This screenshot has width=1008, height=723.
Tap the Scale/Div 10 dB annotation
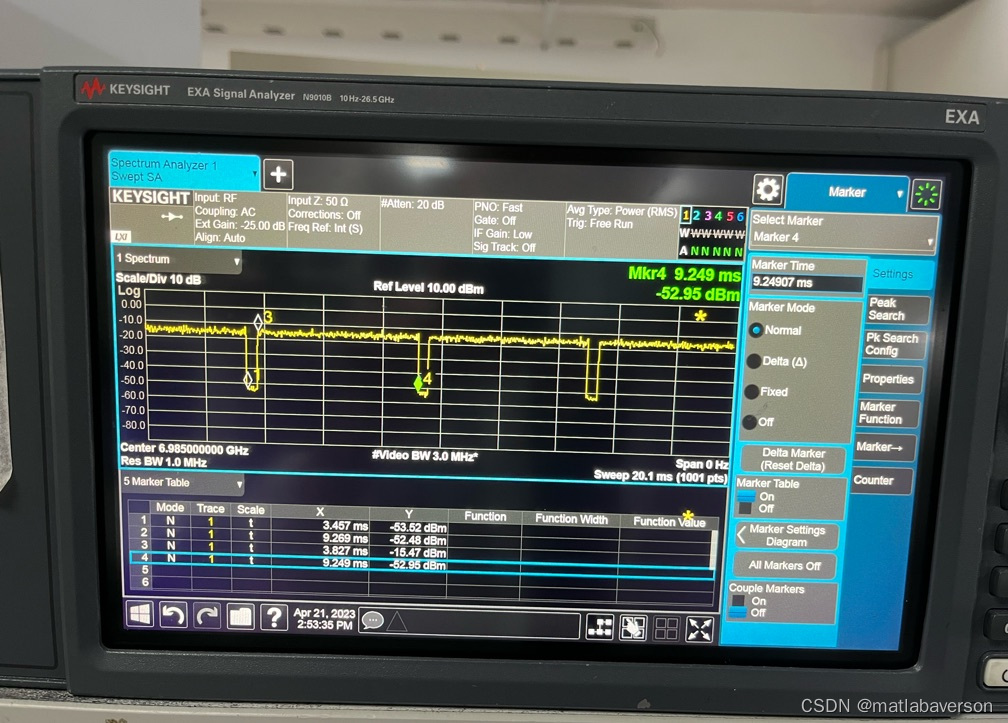[158, 279]
